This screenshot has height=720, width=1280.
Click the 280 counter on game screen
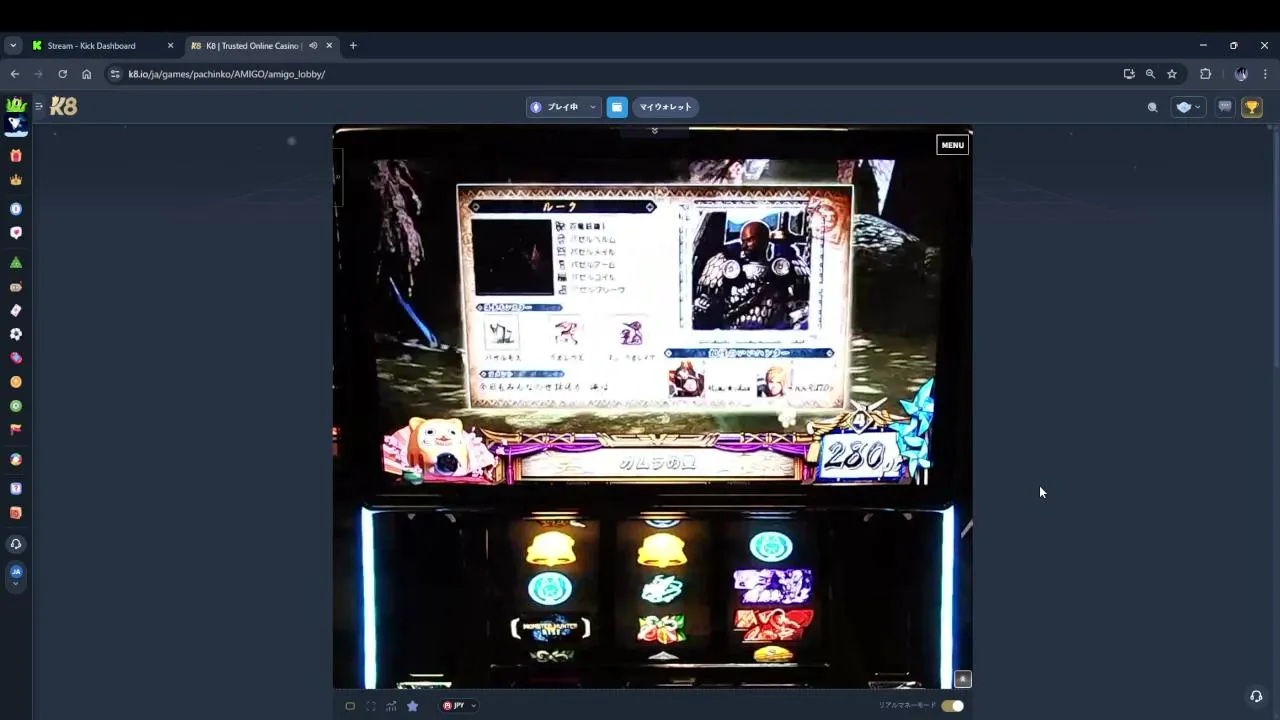point(859,456)
